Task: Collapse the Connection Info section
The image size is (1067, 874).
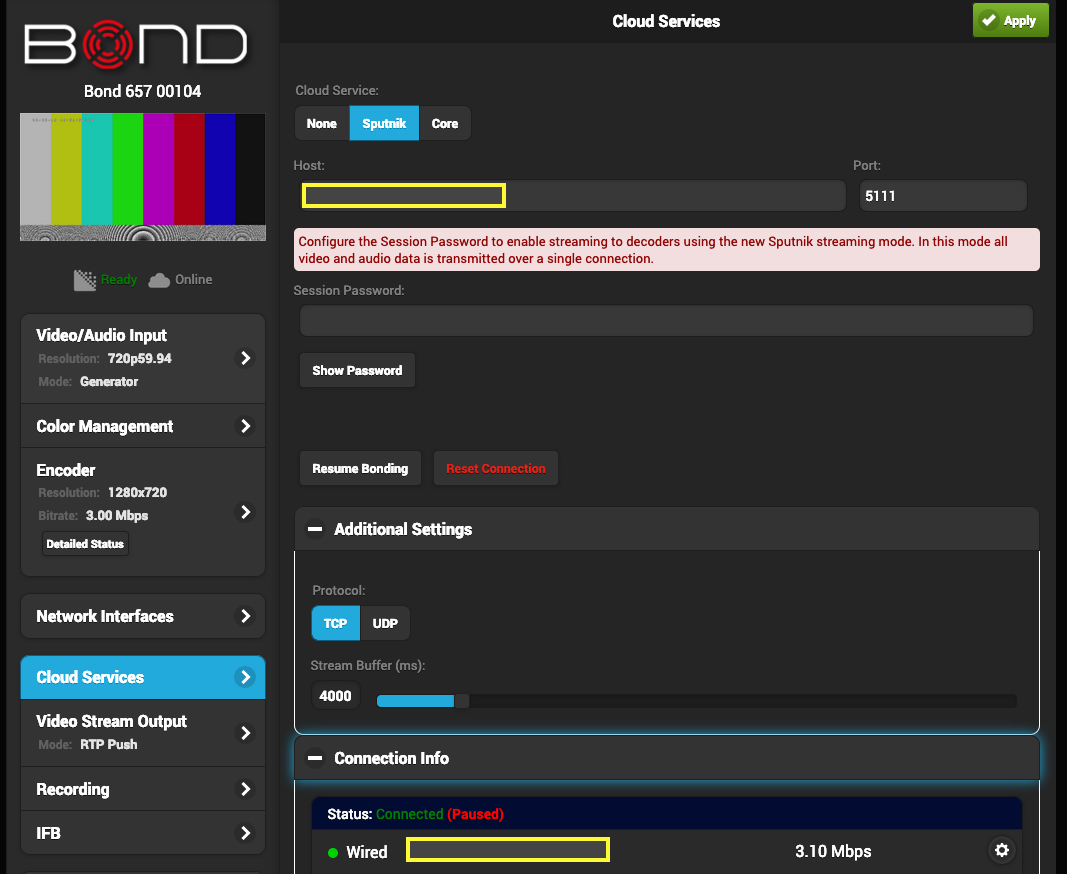Action: point(315,758)
